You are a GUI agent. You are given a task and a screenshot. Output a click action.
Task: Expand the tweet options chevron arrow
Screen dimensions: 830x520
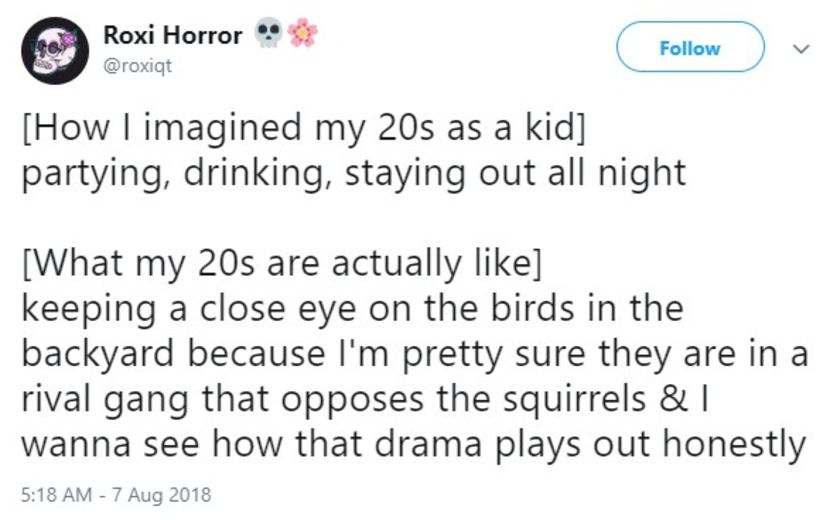click(x=799, y=48)
